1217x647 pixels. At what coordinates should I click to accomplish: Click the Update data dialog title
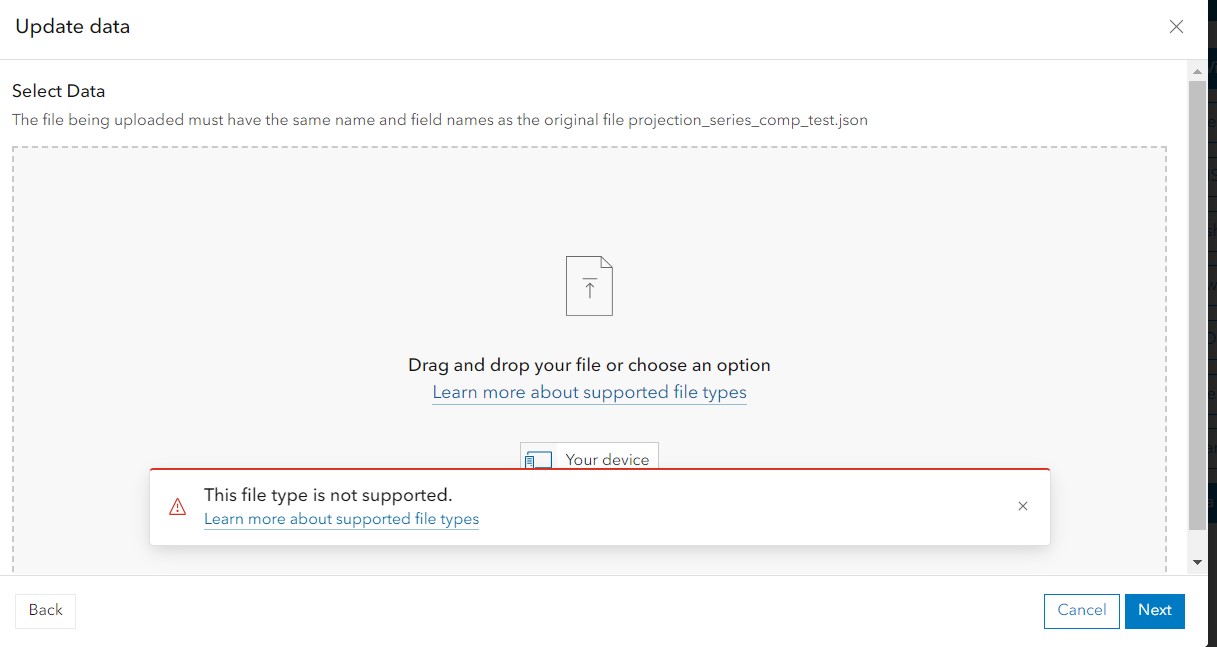pyautogui.click(x=73, y=27)
